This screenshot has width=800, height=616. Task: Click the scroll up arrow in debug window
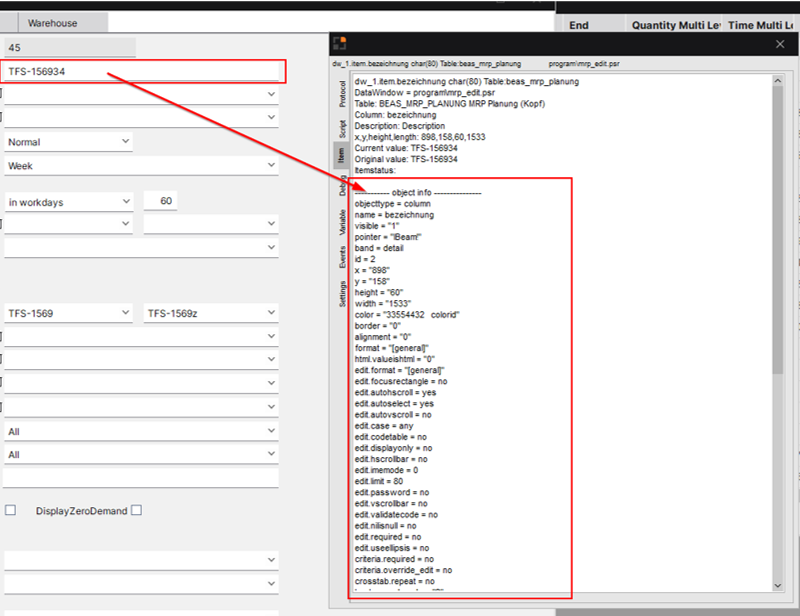778,81
